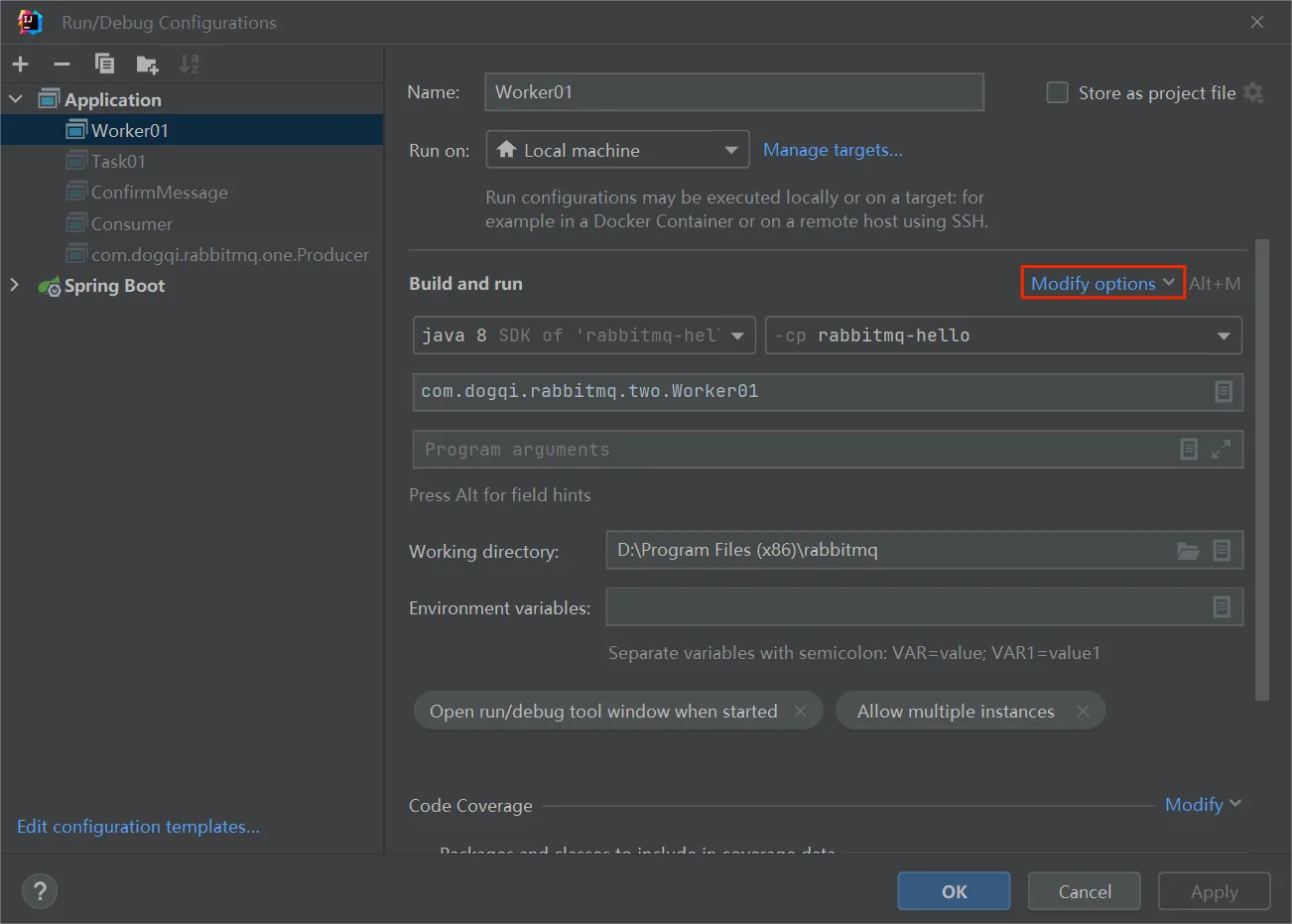
Task: Click the Task01 application icon
Action: [76, 161]
